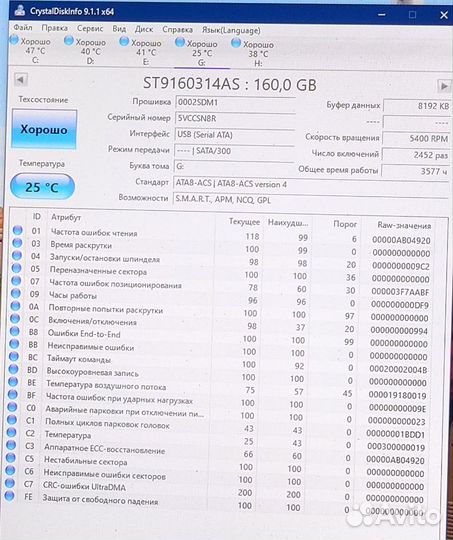This screenshot has width=453, height=540.
Task: Click status icon of attribute C2
Action: (x=12, y=432)
